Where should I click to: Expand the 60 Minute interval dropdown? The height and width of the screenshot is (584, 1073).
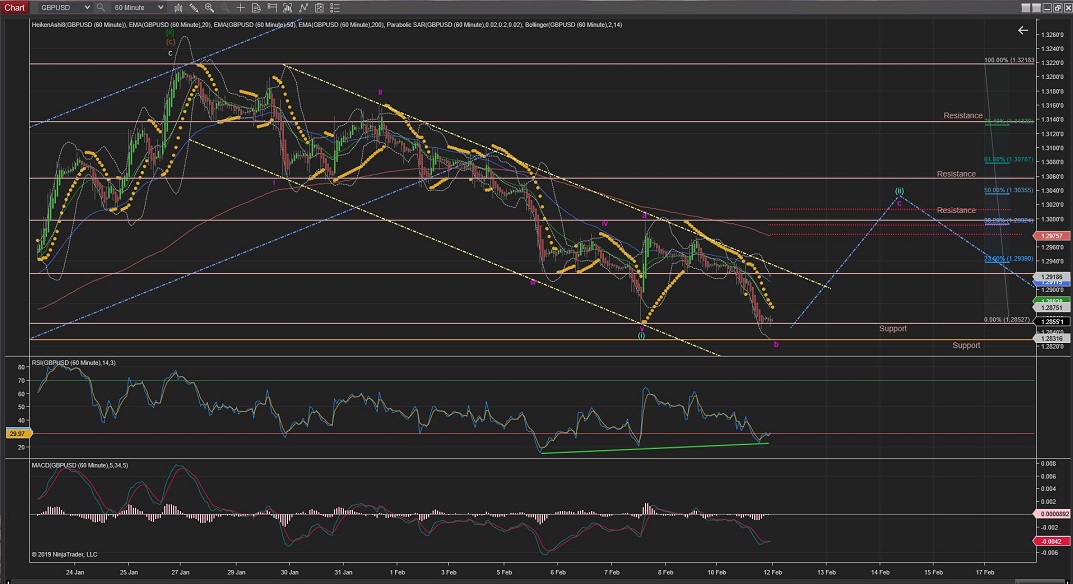[x=160, y=7]
